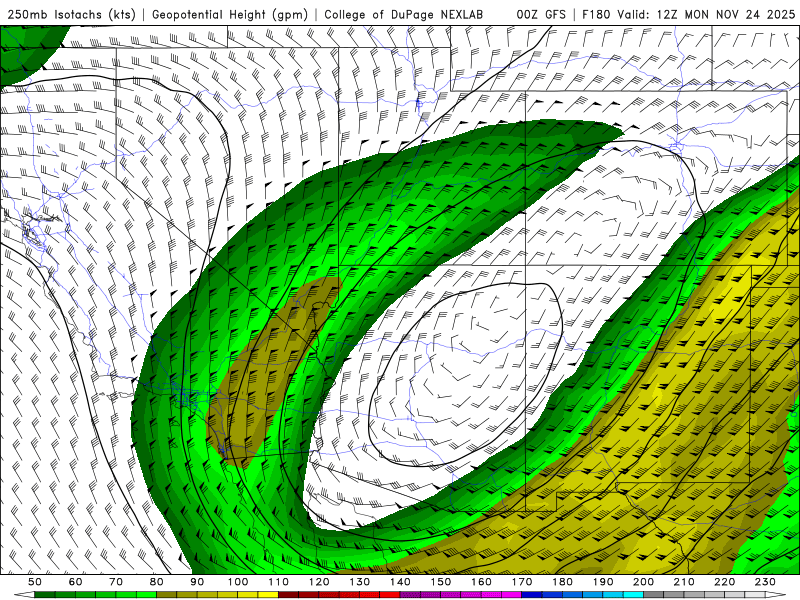Click the legend value '130'
This screenshot has height=600, width=800.
pyautogui.click(x=360, y=582)
